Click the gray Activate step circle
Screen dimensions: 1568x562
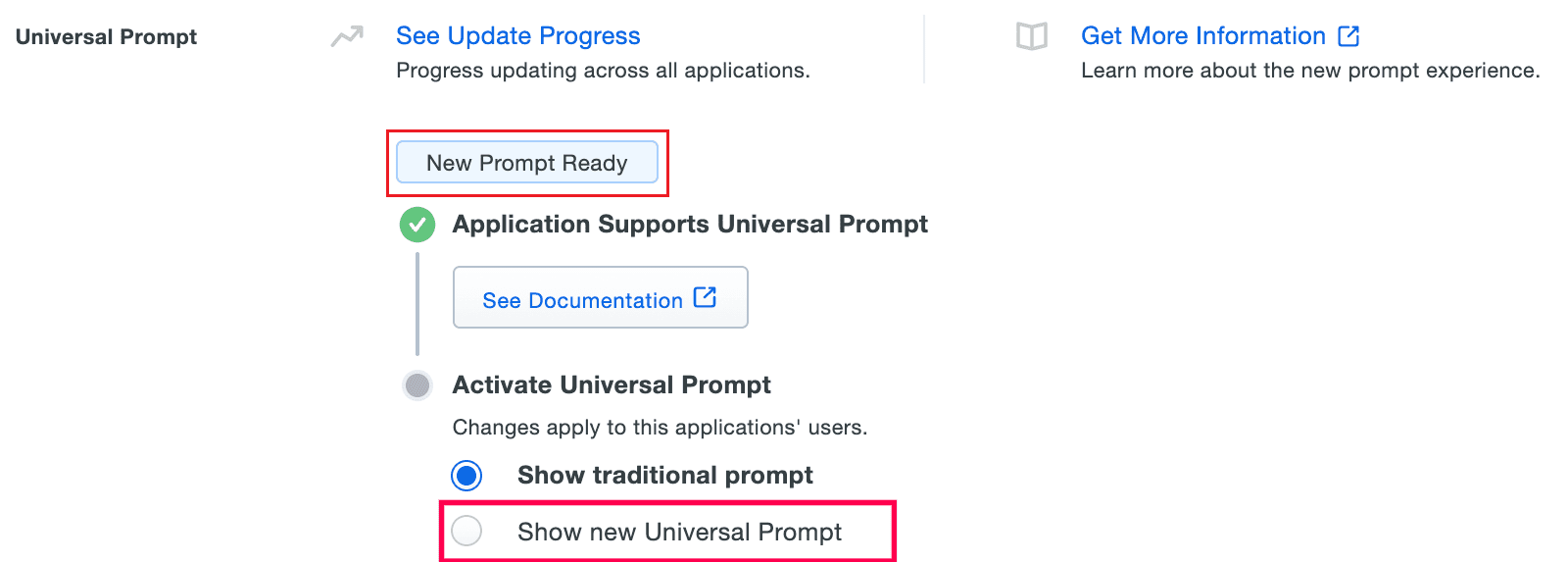click(417, 384)
